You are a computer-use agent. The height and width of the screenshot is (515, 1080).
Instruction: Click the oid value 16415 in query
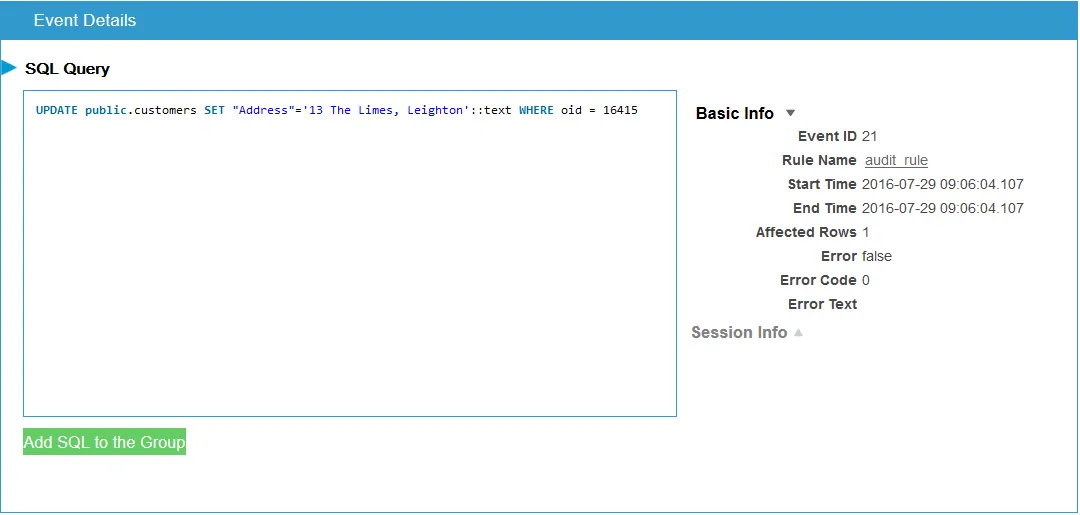click(x=620, y=110)
